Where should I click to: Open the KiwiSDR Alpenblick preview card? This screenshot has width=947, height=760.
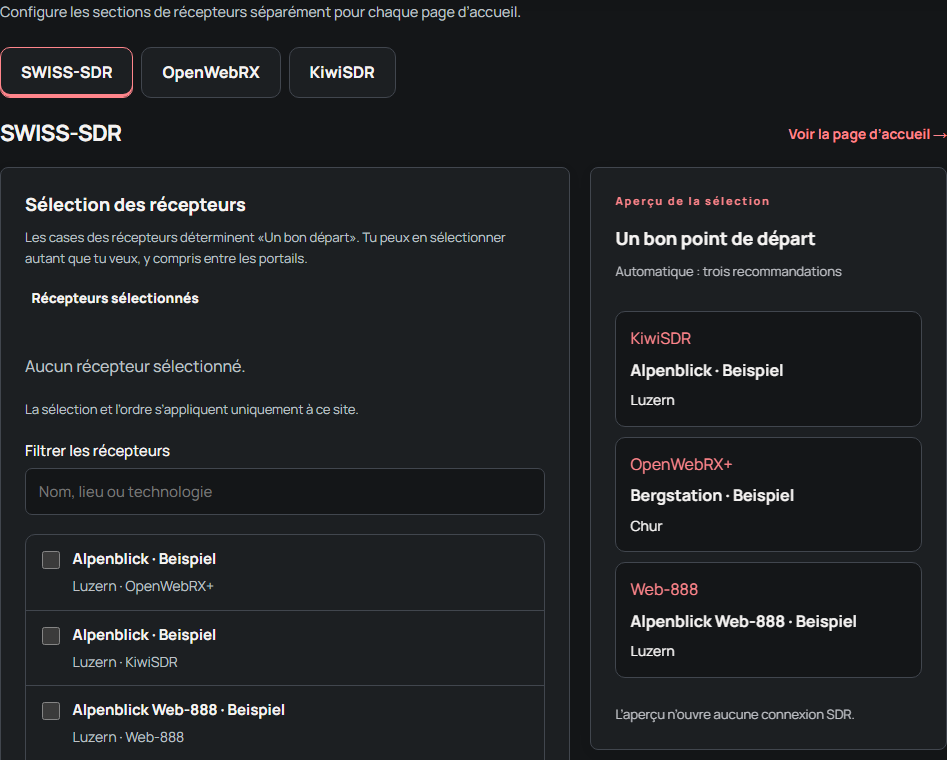pos(768,369)
